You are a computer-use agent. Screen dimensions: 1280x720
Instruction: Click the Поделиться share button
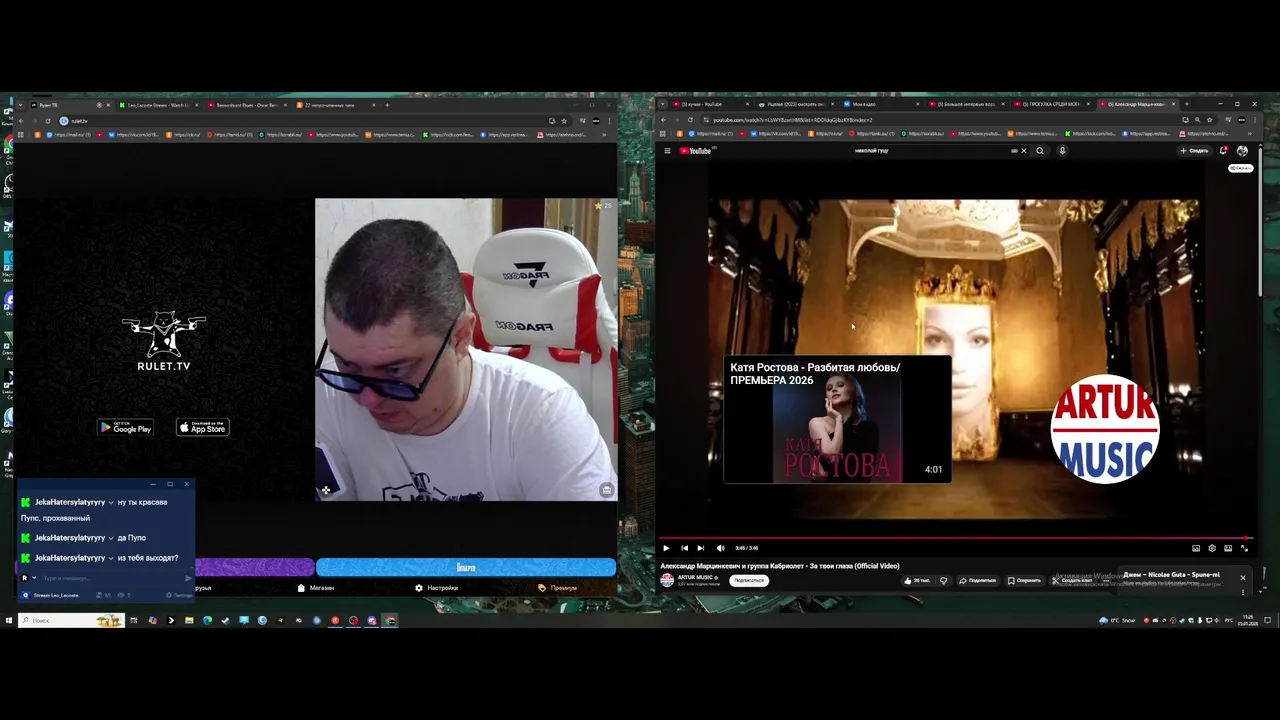pos(978,580)
